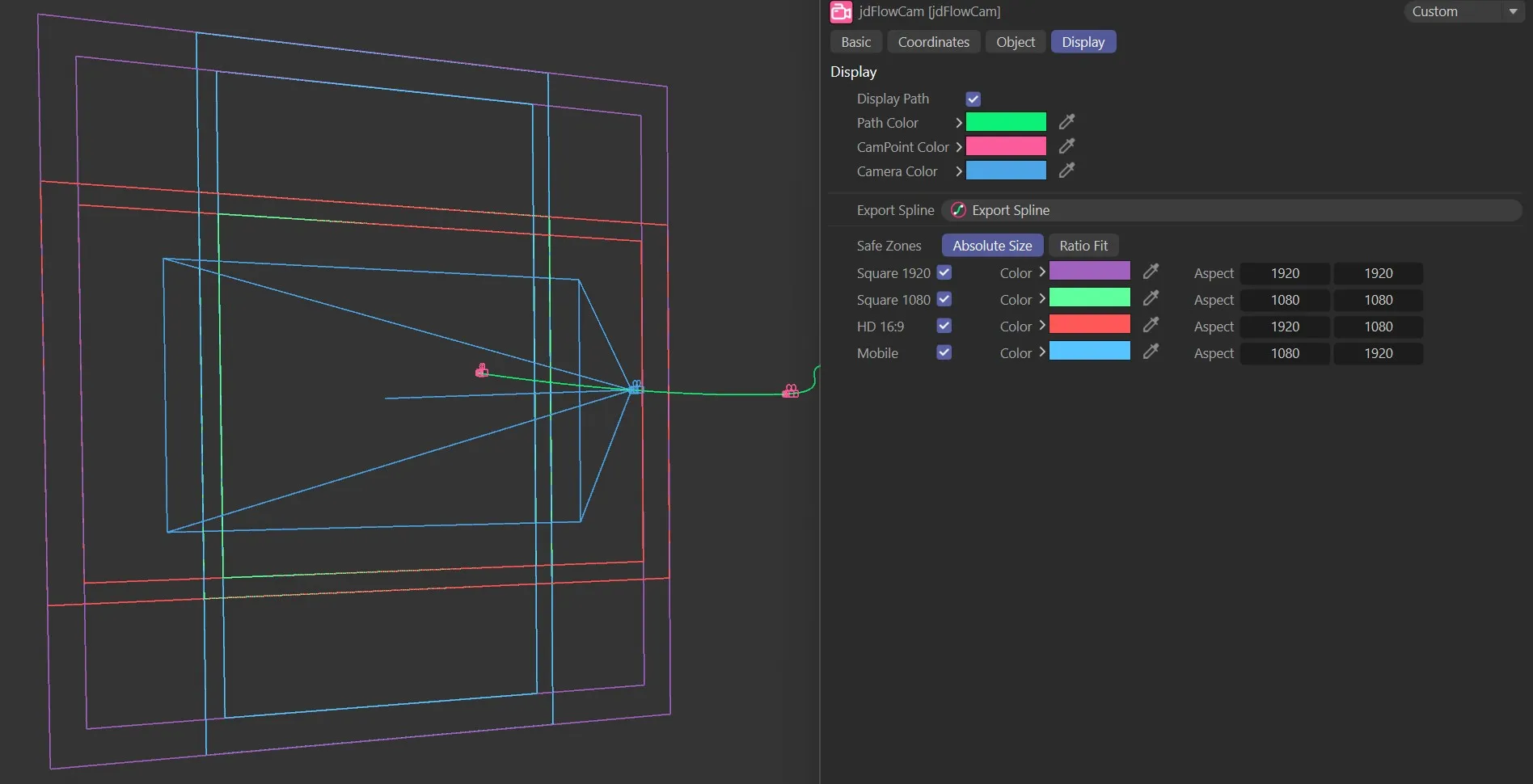The image size is (1533, 784).
Task: Switch to the Coordinates tab
Action: (933, 42)
